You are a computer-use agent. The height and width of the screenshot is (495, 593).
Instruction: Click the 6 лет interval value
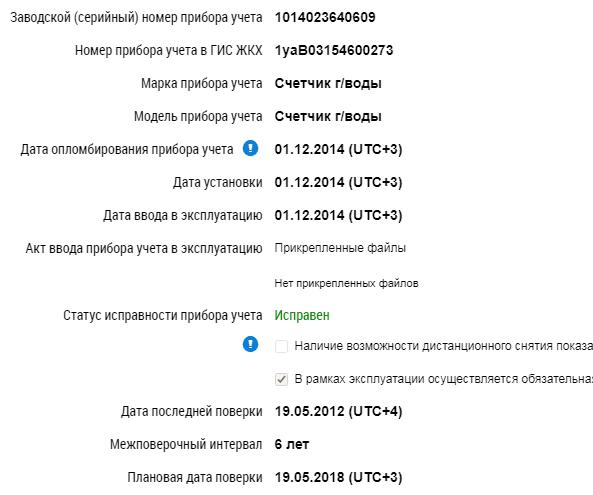(292, 444)
